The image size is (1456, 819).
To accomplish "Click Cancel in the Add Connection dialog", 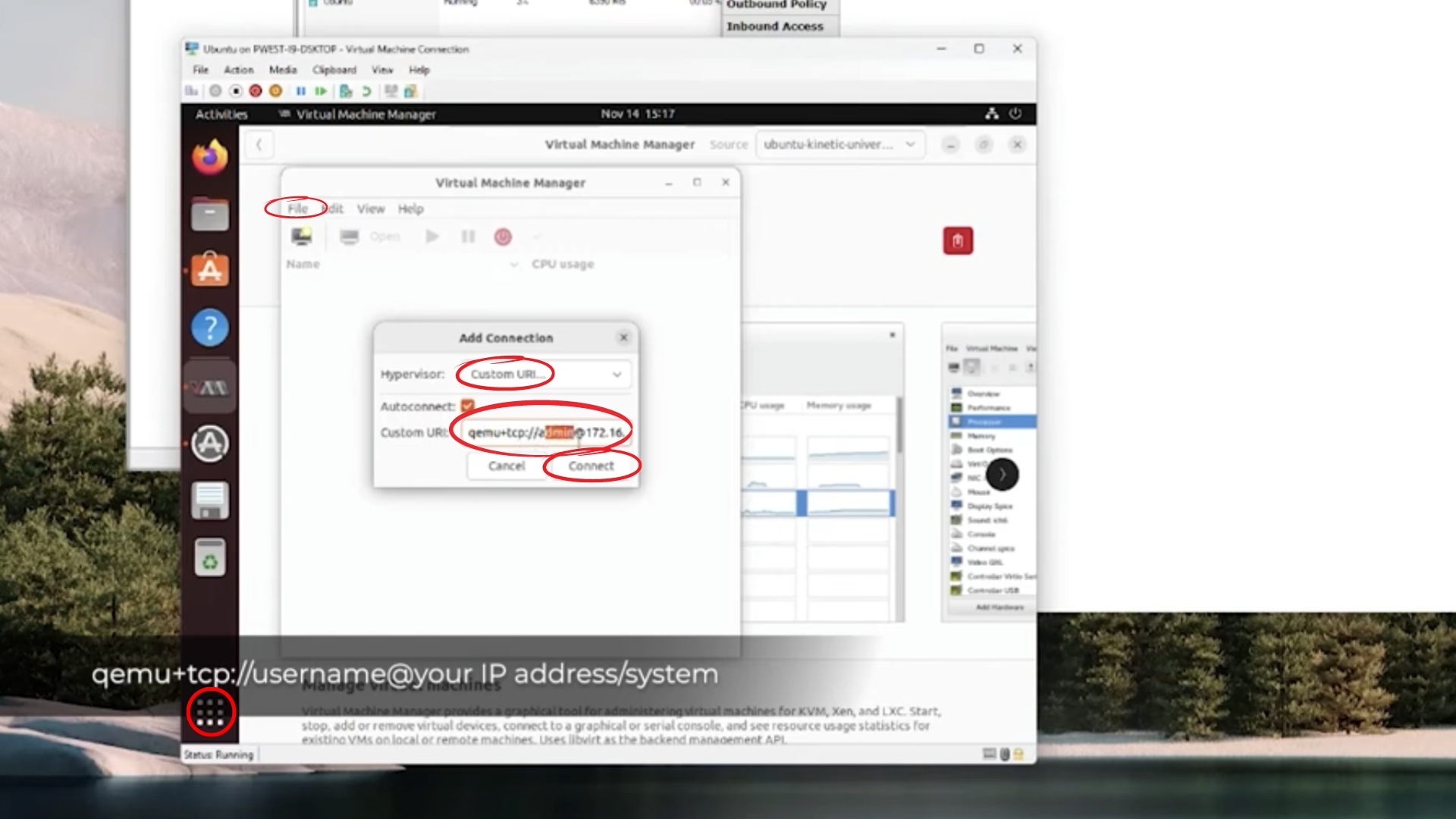I will coord(506,466).
